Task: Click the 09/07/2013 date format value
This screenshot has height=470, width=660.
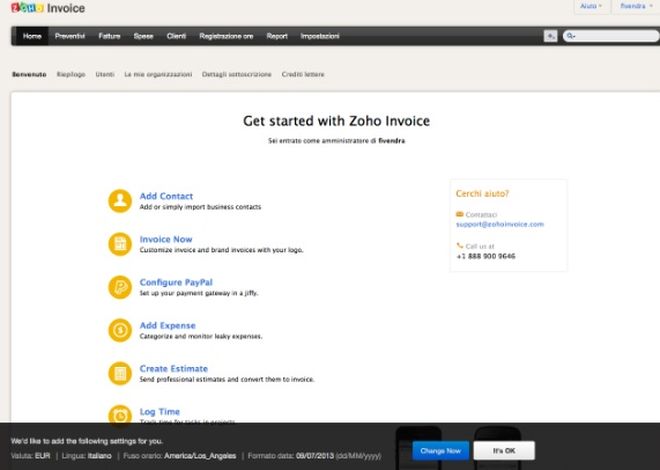Action: click(x=315, y=456)
